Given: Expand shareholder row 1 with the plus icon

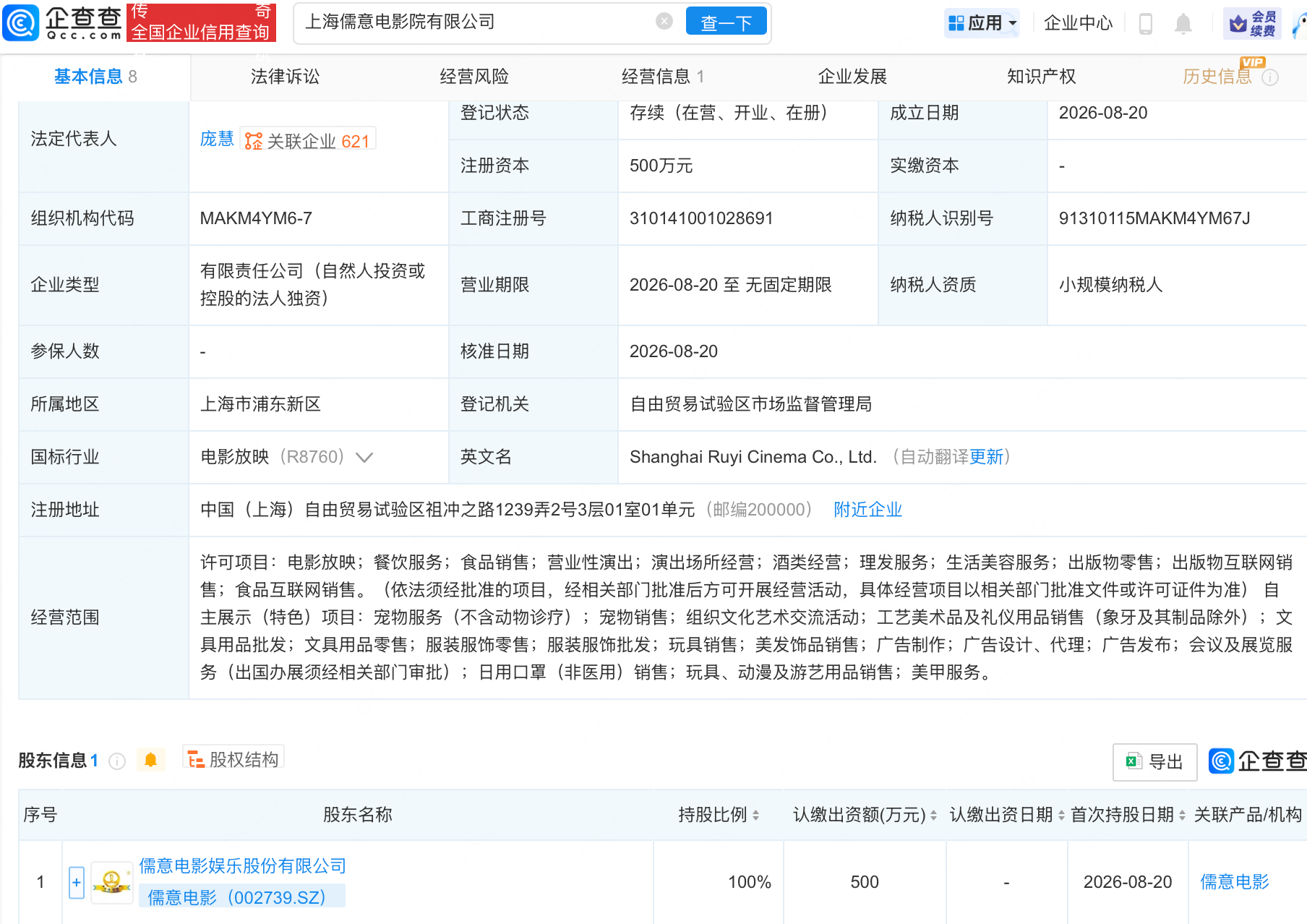Looking at the screenshot, I should (77, 882).
